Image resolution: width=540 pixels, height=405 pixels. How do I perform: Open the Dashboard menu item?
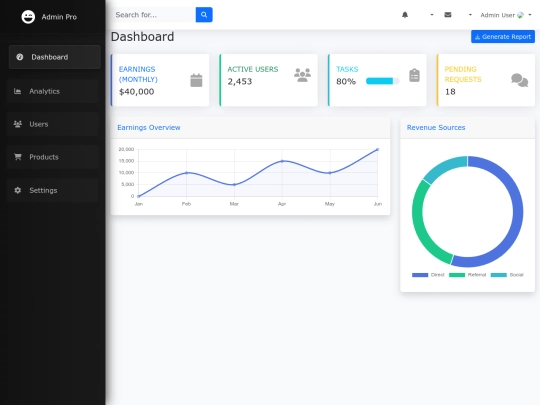(55, 57)
